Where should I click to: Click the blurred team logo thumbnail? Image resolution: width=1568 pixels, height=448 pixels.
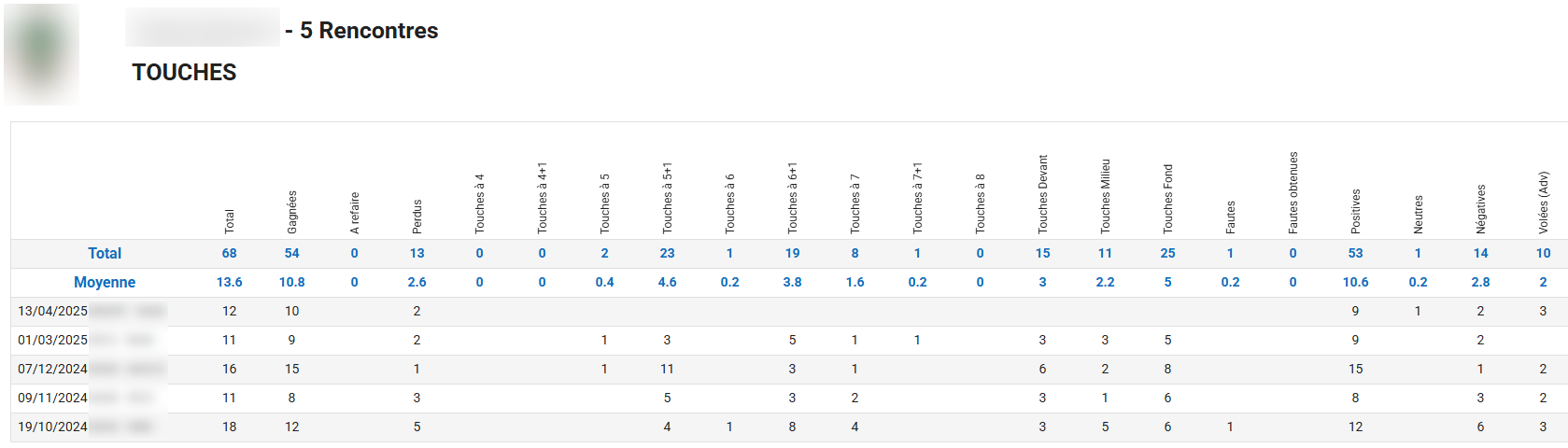tap(41, 53)
